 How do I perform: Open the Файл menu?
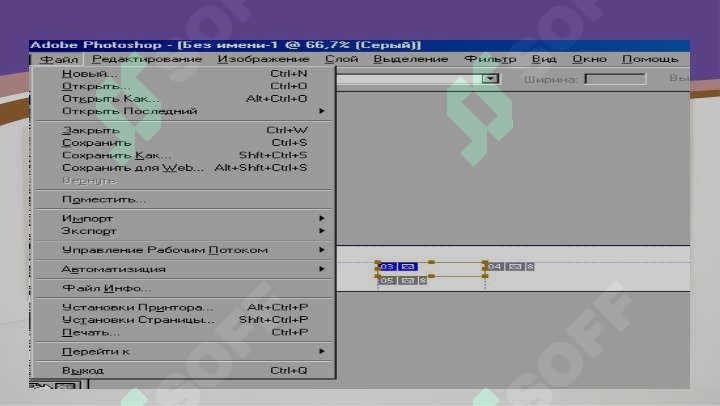pyautogui.click(x=58, y=59)
